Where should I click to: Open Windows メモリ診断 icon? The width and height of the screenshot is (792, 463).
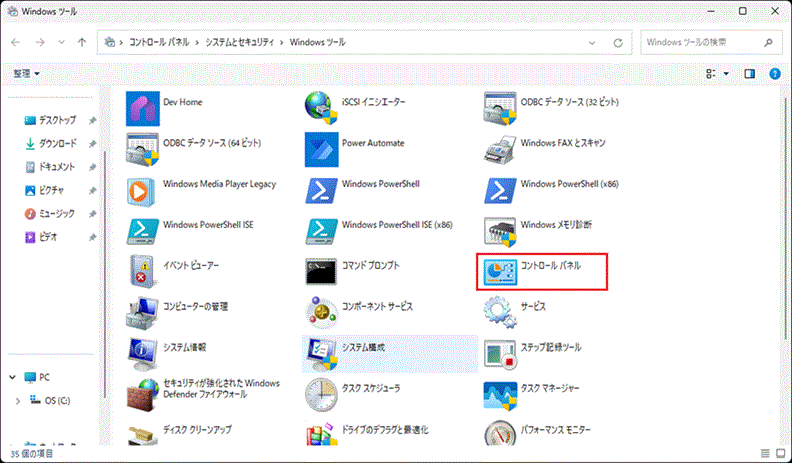[500, 232]
